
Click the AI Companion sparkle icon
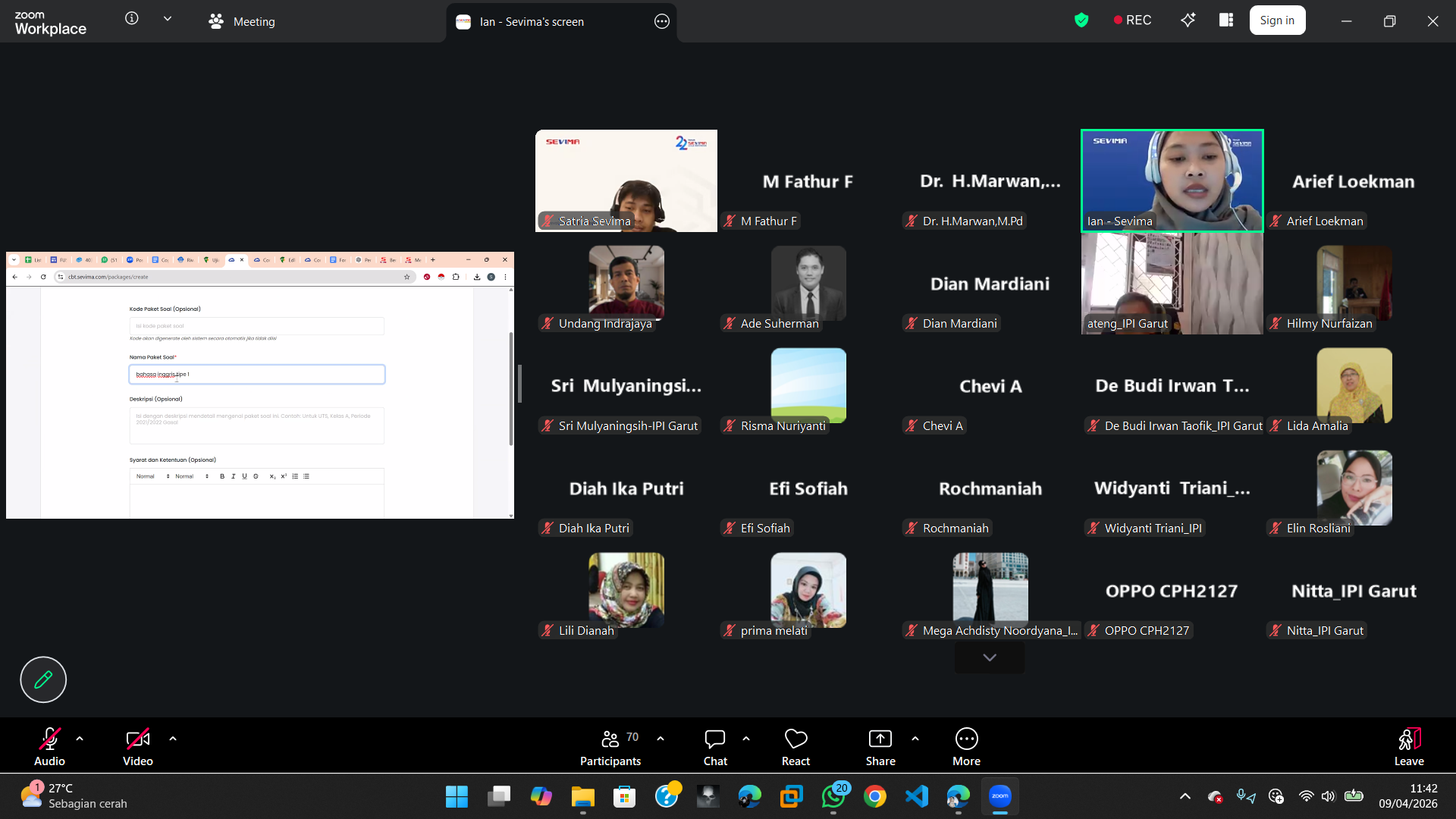pyautogui.click(x=1188, y=20)
